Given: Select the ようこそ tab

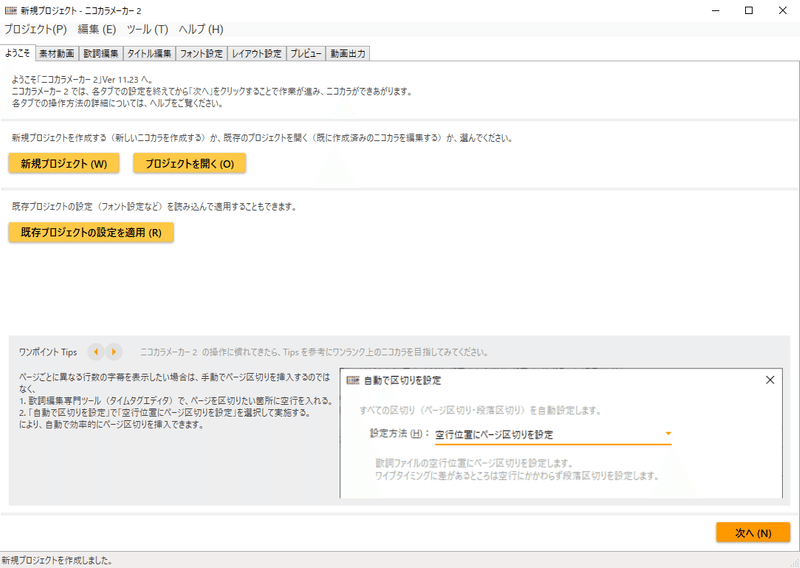Looking at the screenshot, I should [x=18, y=53].
